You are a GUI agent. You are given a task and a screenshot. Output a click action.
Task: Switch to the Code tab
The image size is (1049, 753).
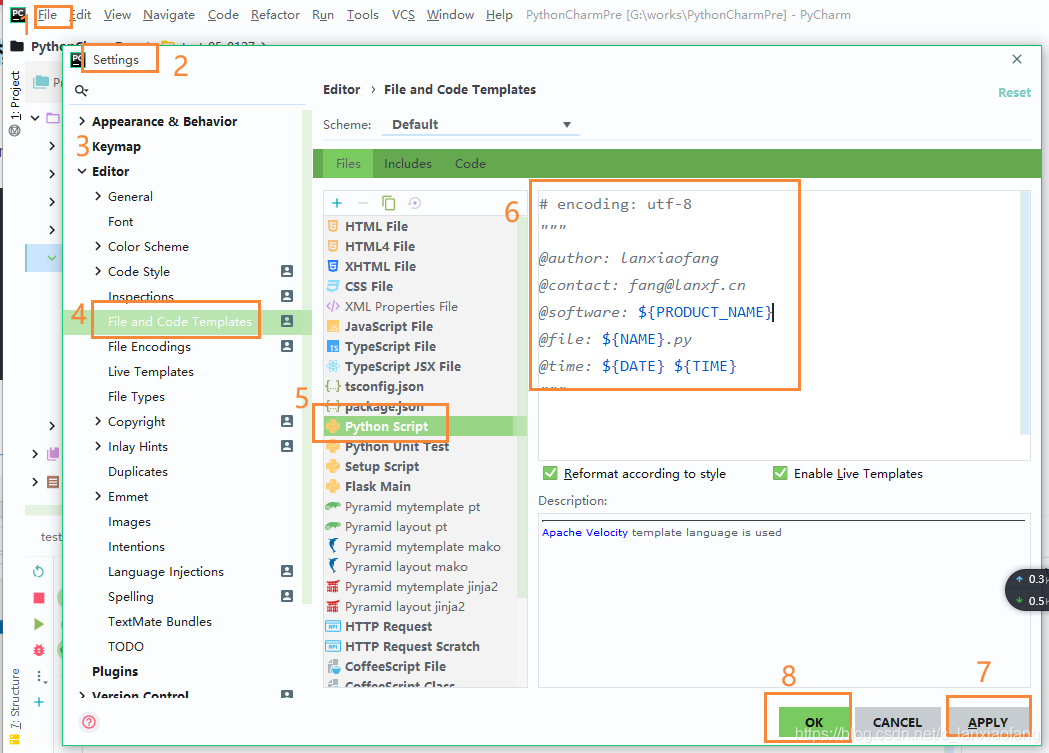tap(470, 163)
